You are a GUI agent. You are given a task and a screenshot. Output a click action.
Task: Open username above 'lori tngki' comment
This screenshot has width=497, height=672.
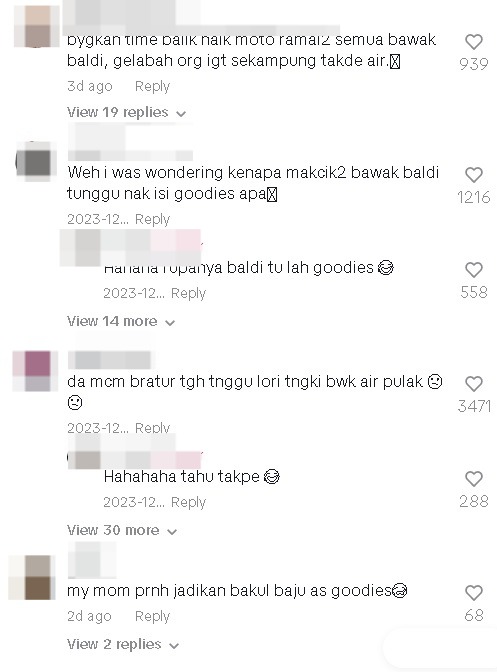click(109, 360)
